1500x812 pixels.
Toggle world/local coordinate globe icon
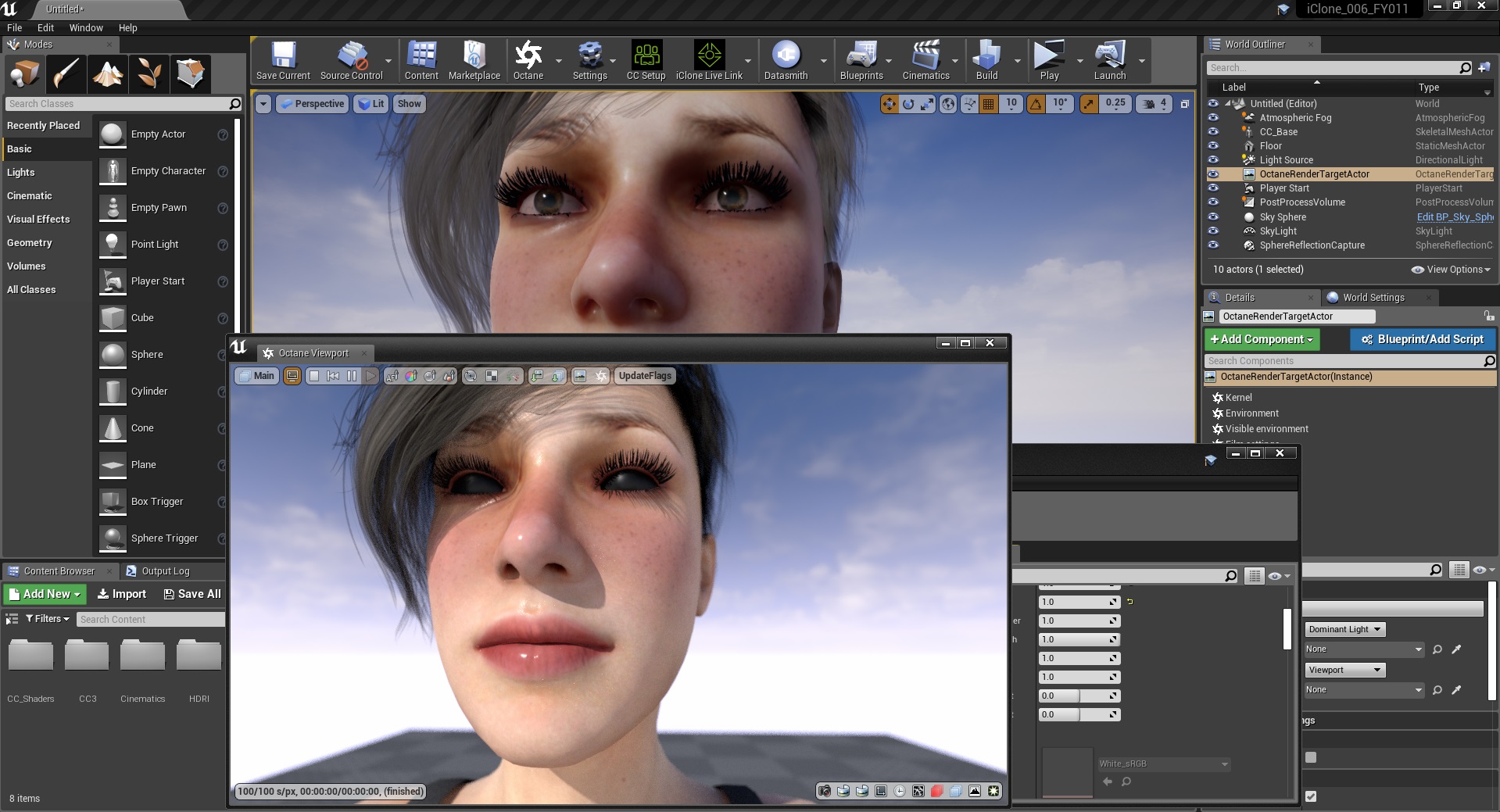click(x=948, y=104)
